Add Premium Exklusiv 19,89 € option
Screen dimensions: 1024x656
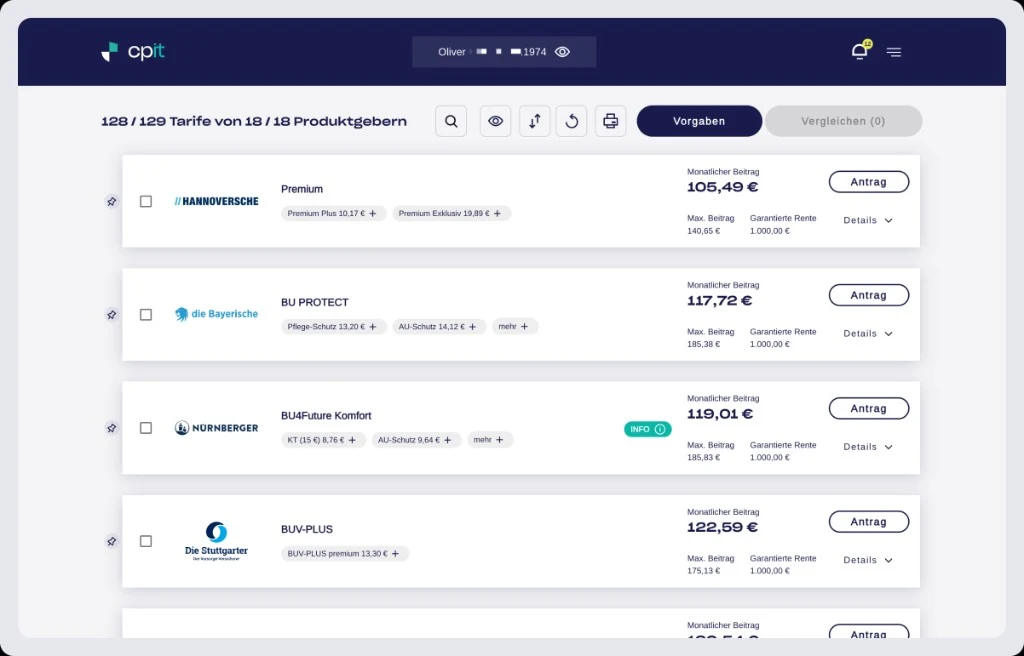click(x=451, y=214)
